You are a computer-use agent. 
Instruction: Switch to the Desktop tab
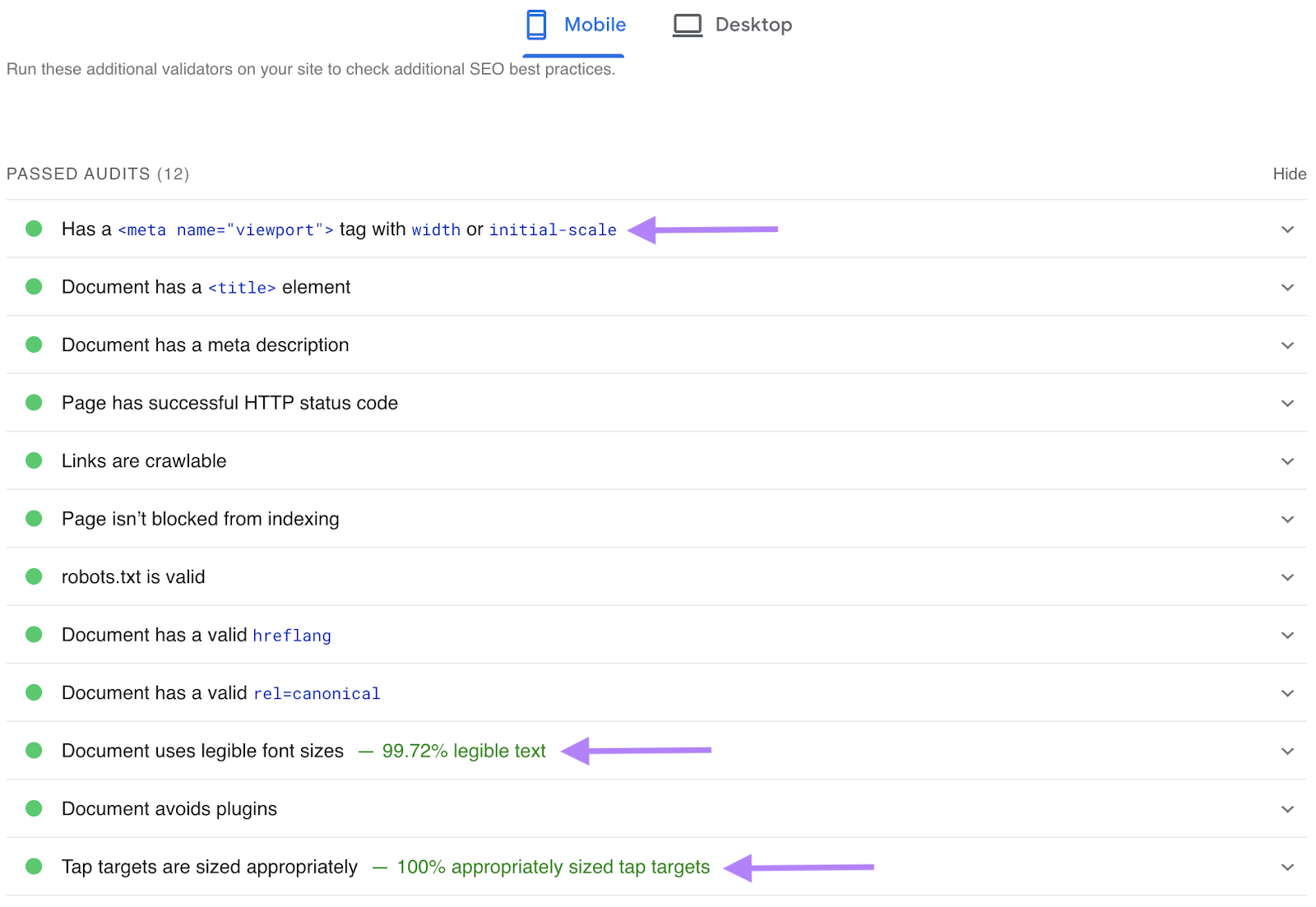753,24
